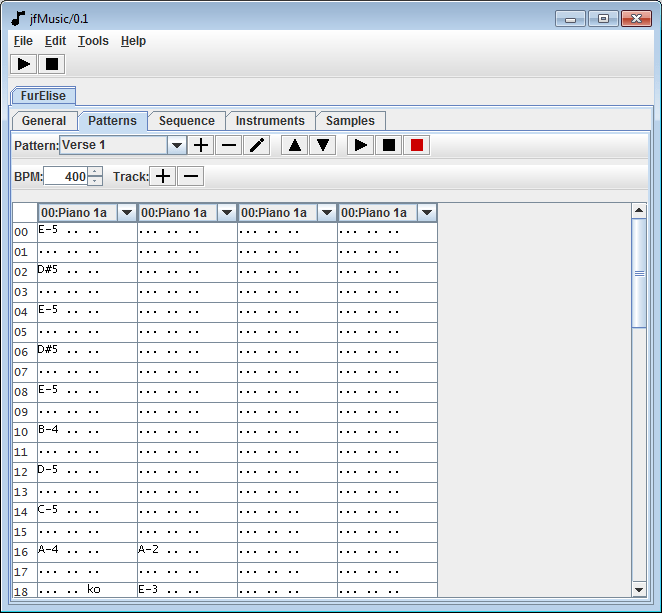Add a track with plus button
Screen dimensions: 662x613
click(162, 176)
